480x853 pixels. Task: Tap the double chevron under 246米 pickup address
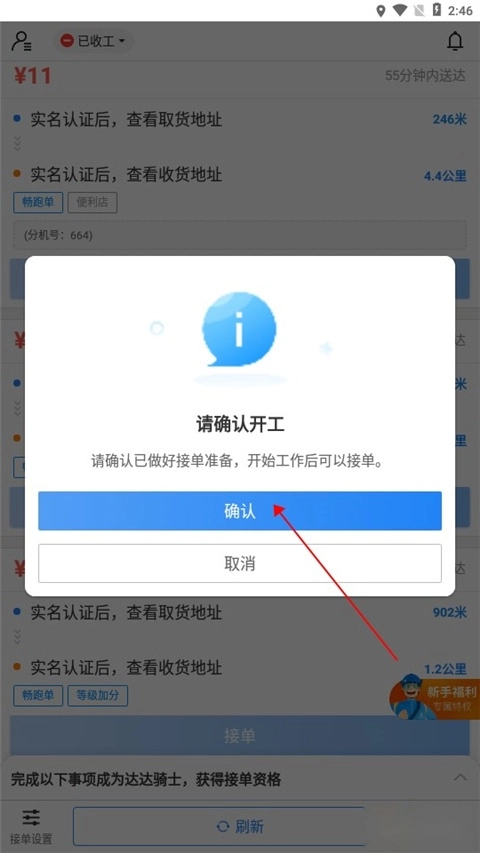click(x=17, y=144)
